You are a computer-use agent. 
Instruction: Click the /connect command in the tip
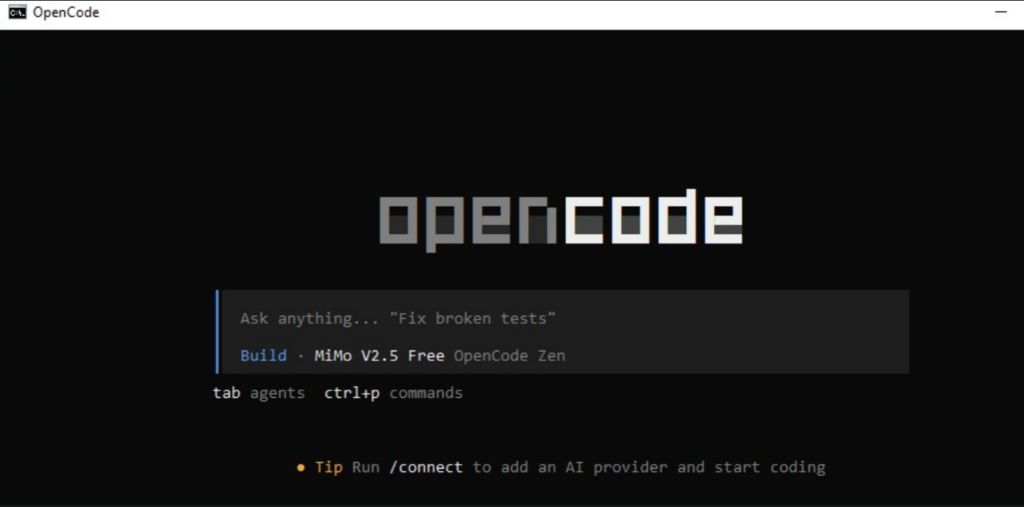click(426, 468)
